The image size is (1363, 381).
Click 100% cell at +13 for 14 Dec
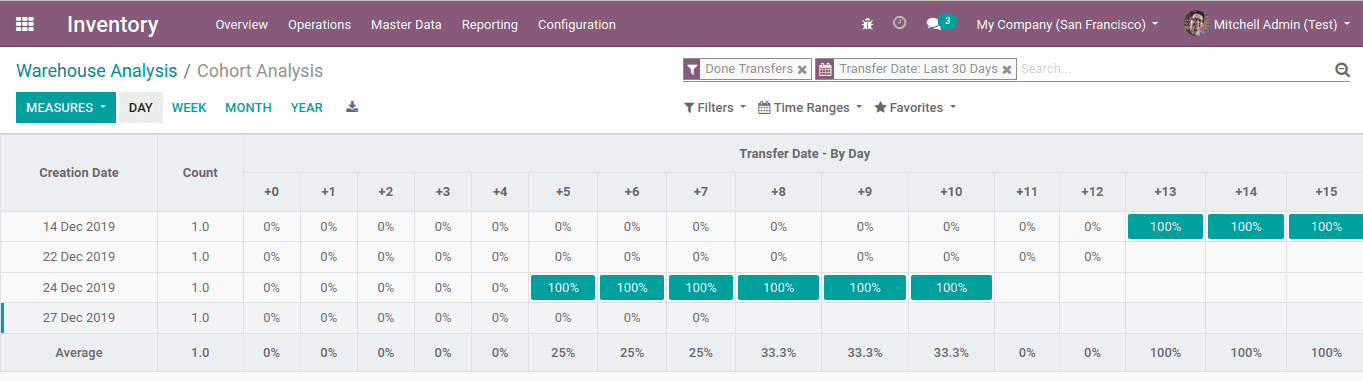[x=1165, y=227]
